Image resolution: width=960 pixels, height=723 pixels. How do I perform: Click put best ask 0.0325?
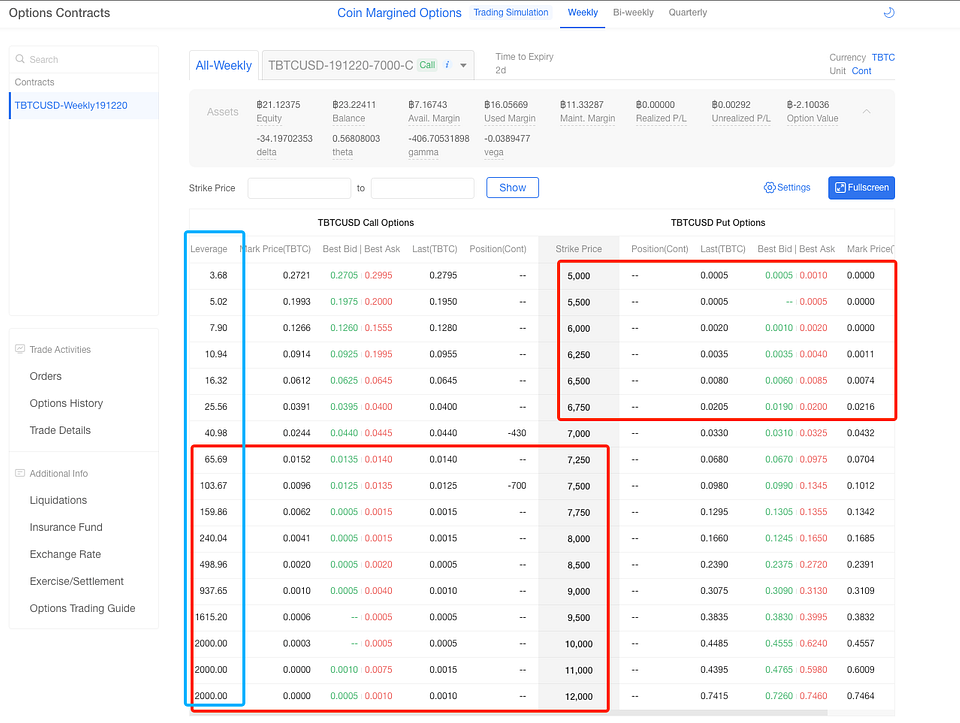click(x=813, y=433)
